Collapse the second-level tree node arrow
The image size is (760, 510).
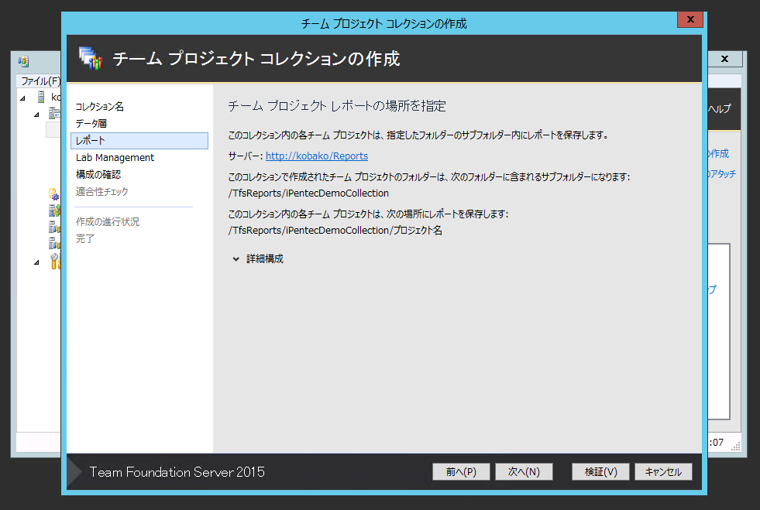tap(37, 115)
